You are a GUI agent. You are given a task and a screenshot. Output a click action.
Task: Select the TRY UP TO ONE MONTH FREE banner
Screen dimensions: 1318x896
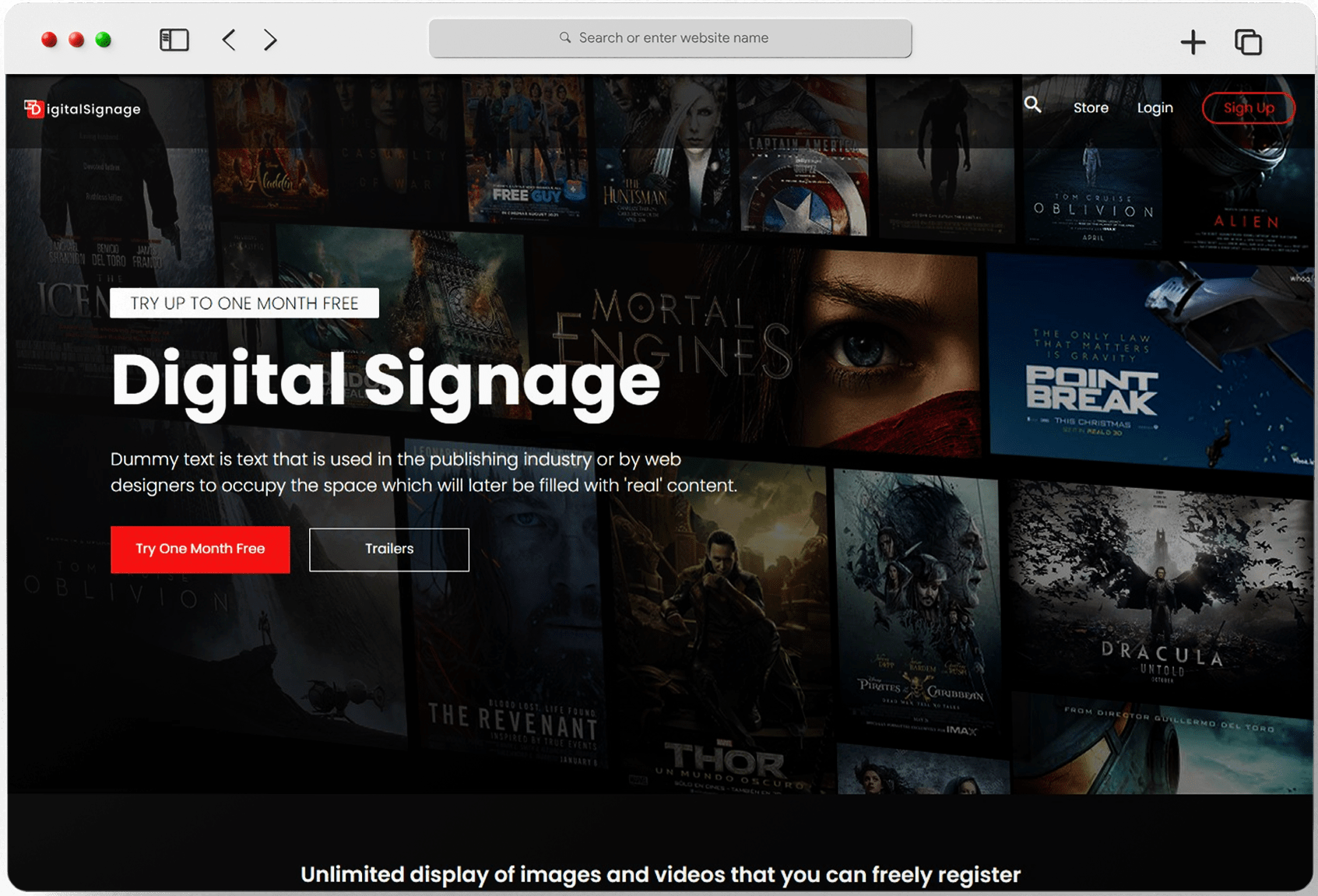(244, 303)
